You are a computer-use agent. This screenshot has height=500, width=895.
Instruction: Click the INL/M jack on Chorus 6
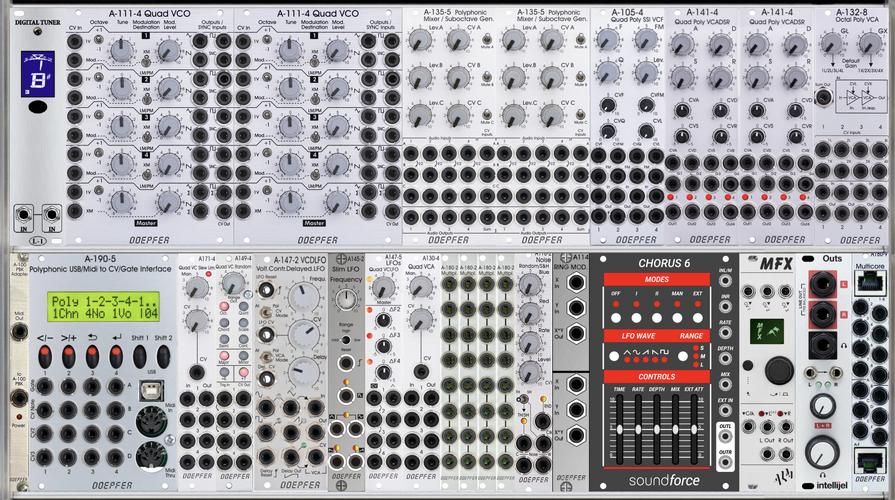coord(725,281)
